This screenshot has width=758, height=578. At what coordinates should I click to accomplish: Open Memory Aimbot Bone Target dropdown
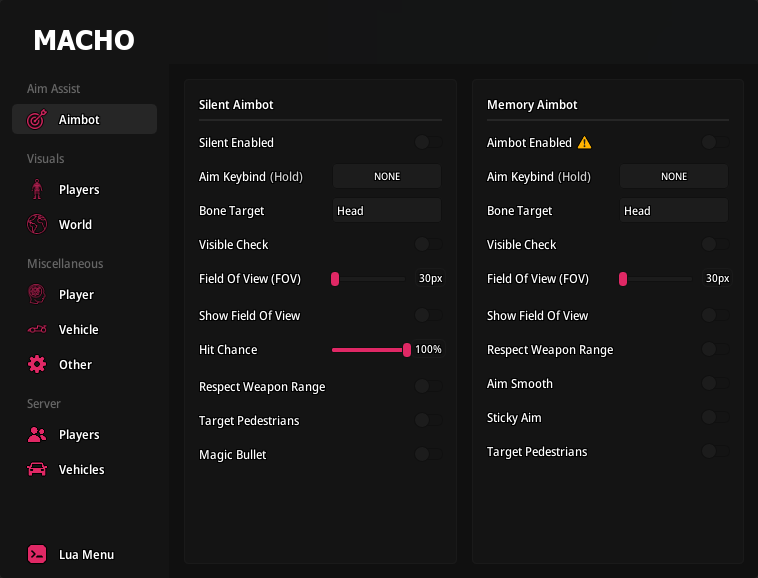click(674, 211)
